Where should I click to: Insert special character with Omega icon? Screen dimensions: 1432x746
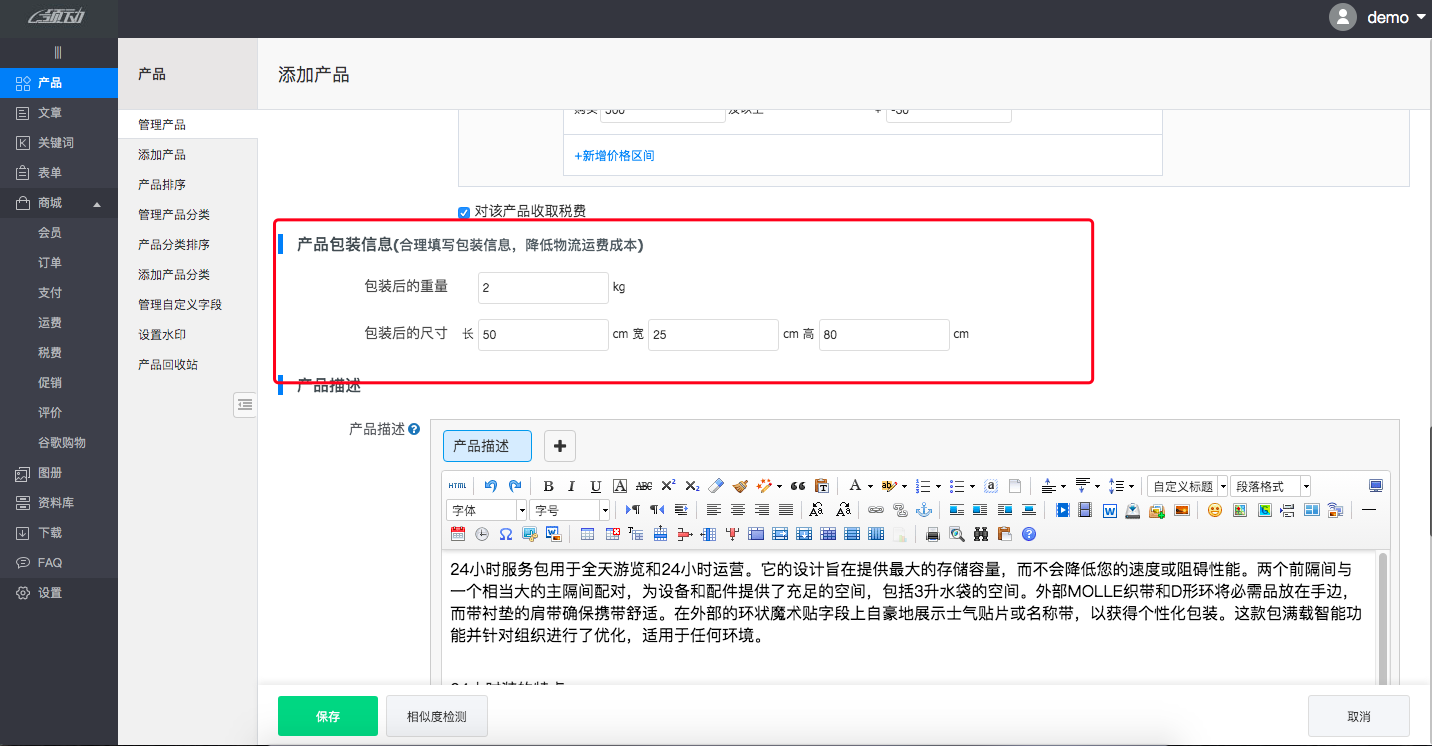click(506, 534)
